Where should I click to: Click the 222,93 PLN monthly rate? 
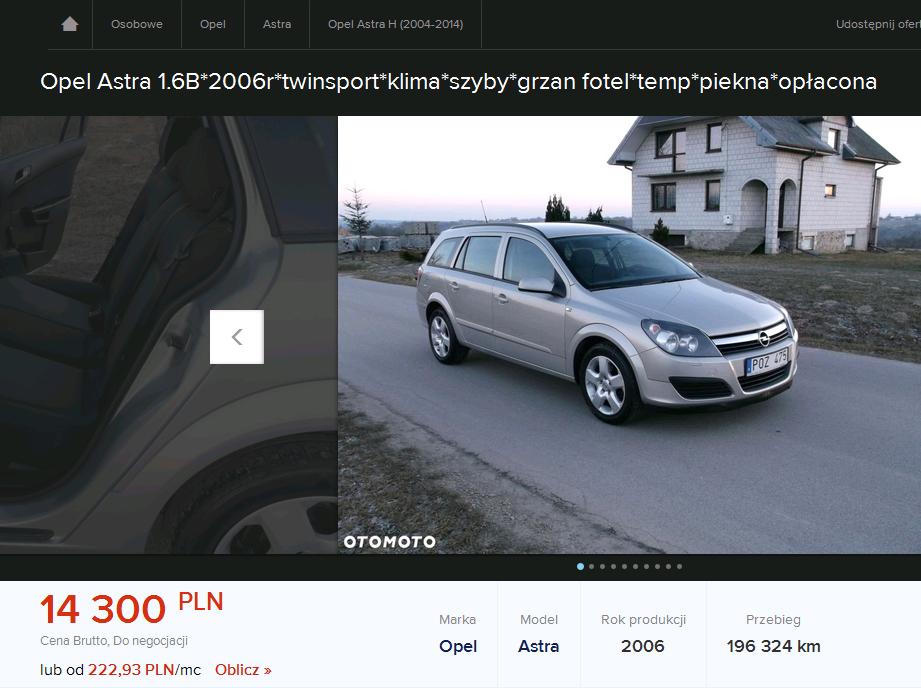131,670
